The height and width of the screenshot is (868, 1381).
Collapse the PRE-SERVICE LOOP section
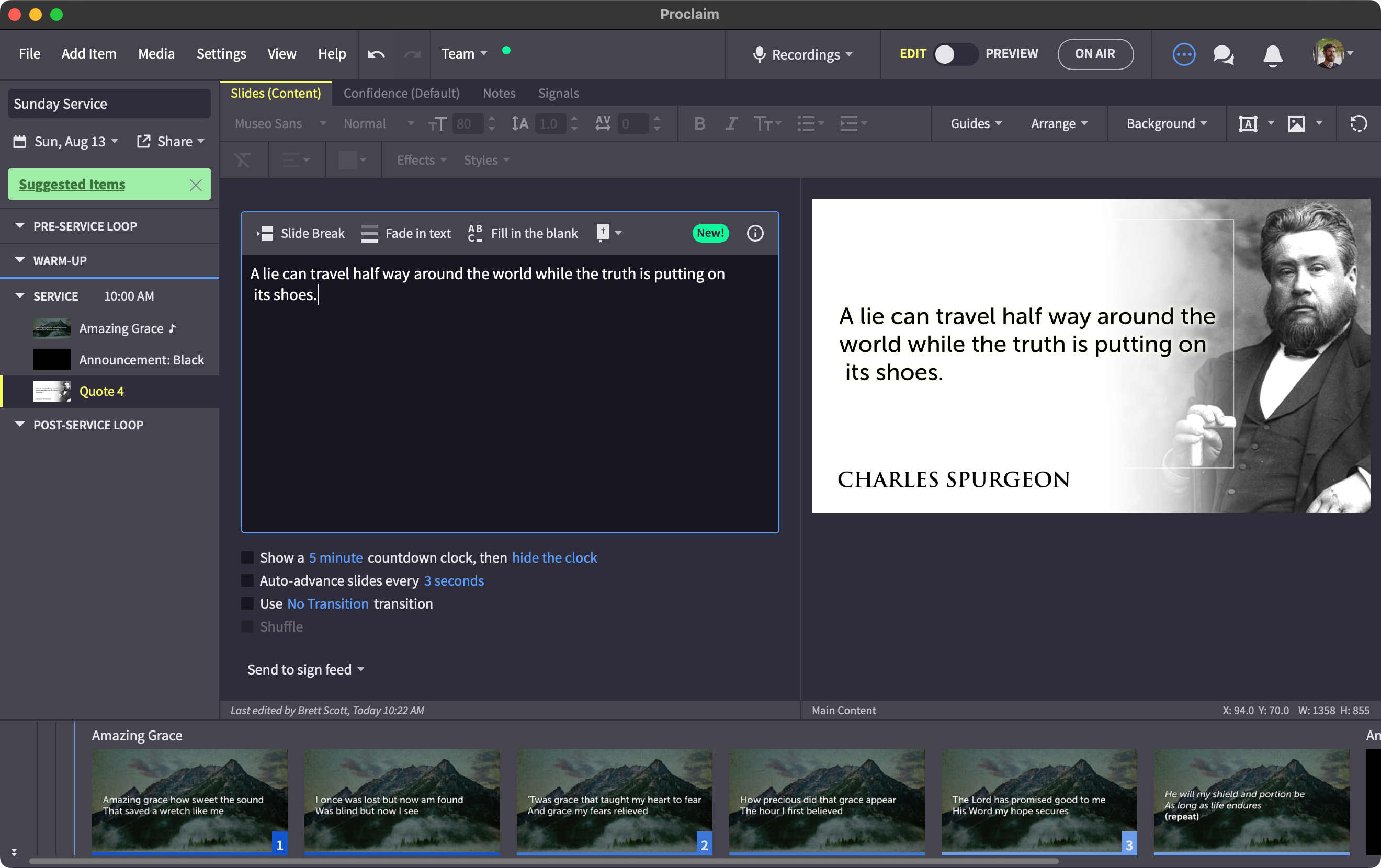20,225
